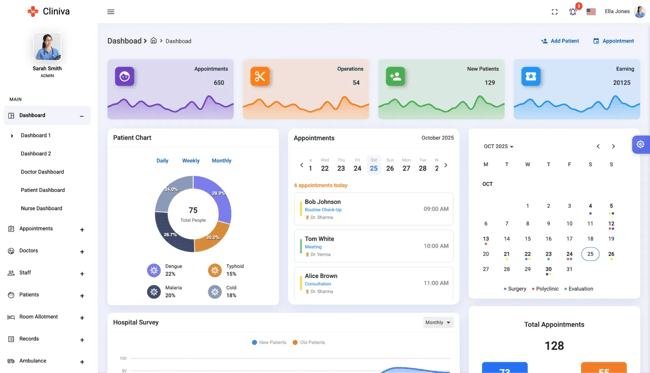
Task: Click the Dengue legend icon
Action: coord(154,270)
